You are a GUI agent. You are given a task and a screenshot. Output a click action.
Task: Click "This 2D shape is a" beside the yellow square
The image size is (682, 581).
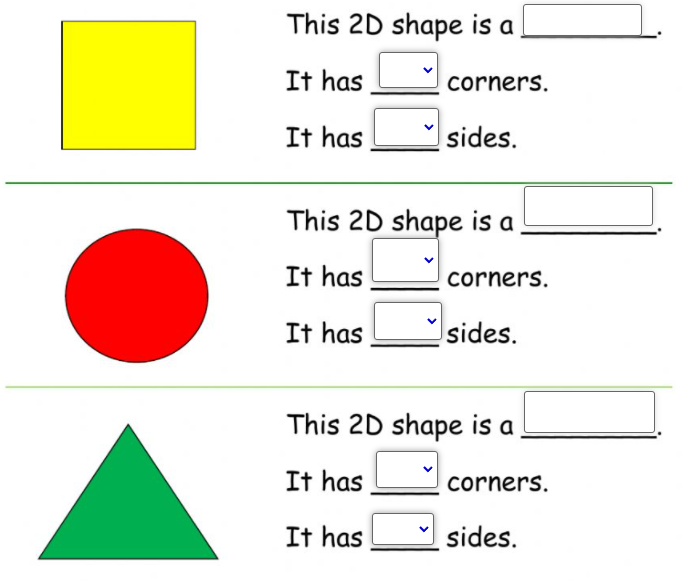coord(400,25)
